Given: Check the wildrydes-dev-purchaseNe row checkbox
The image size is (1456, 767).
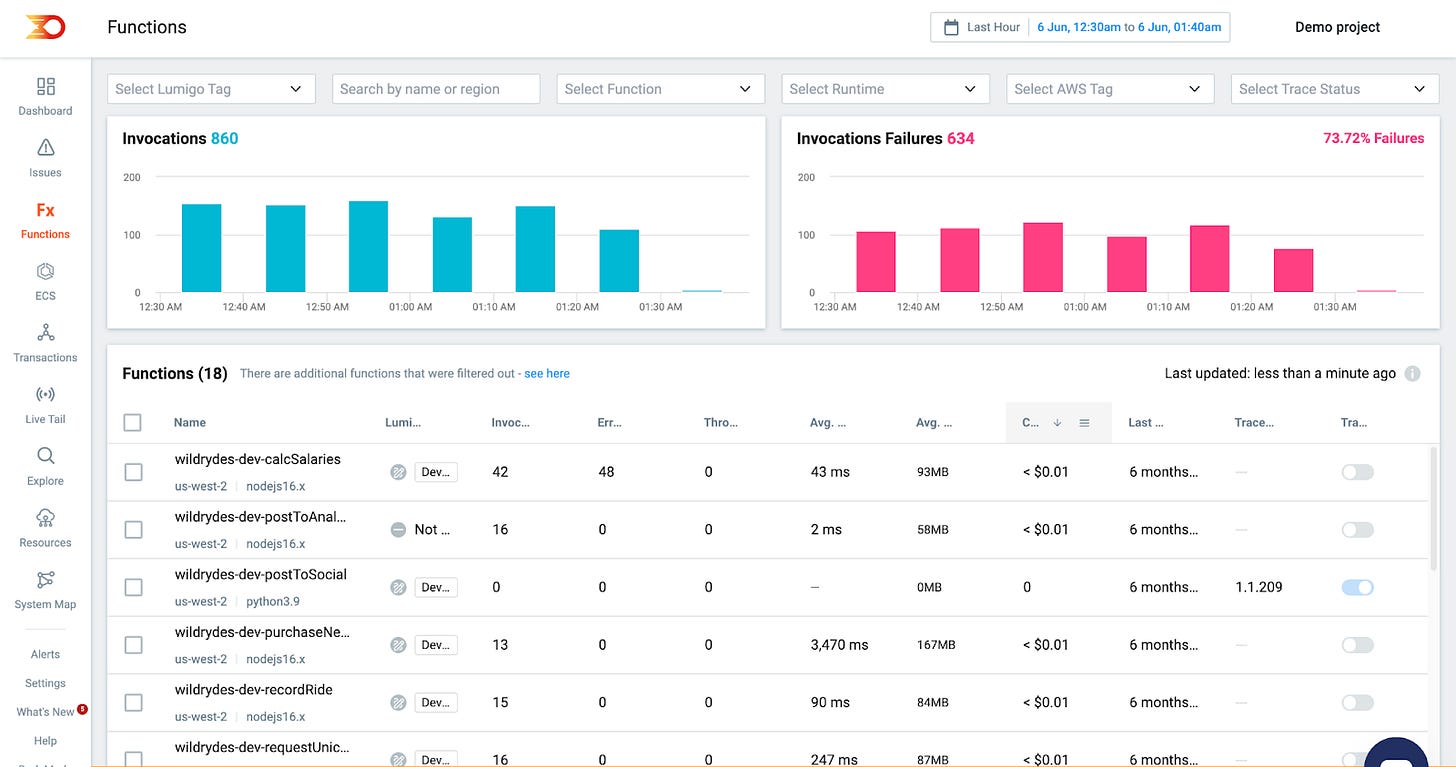Looking at the screenshot, I should pyautogui.click(x=133, y=645).
